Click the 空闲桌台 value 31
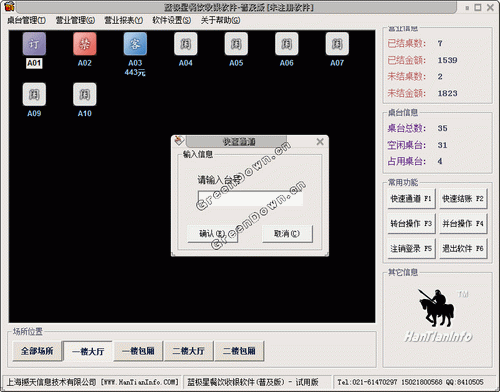The height and width of the screenshot is (392, 500). pyautogui.click(x=442, y=145)
